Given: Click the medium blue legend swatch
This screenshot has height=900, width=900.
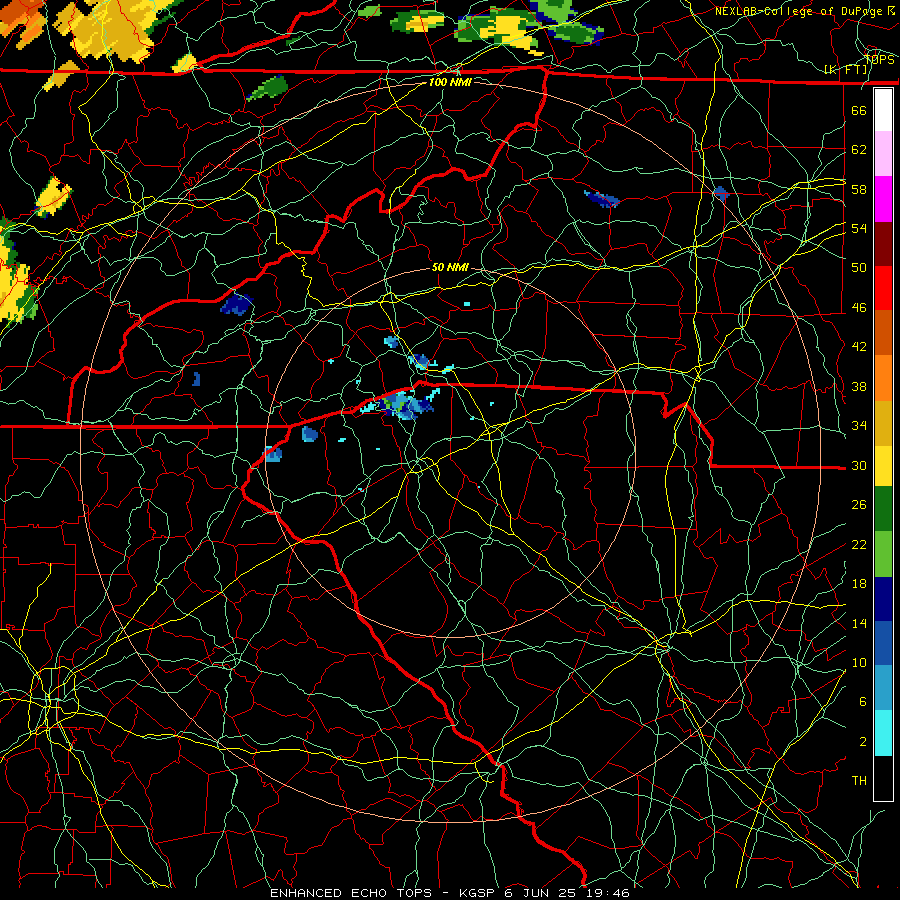Looking at the screenshot, I should (x=883, y=643).
